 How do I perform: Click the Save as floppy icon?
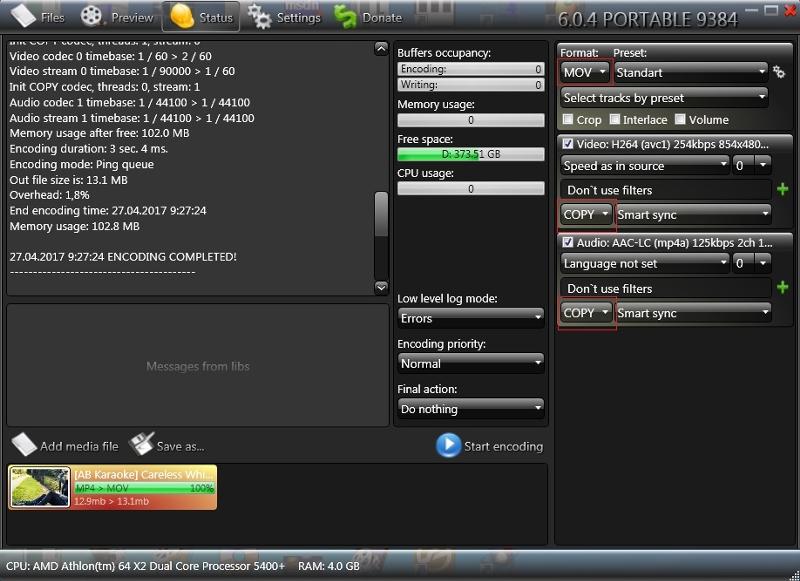pyautogui.click(x=142, y=445)
